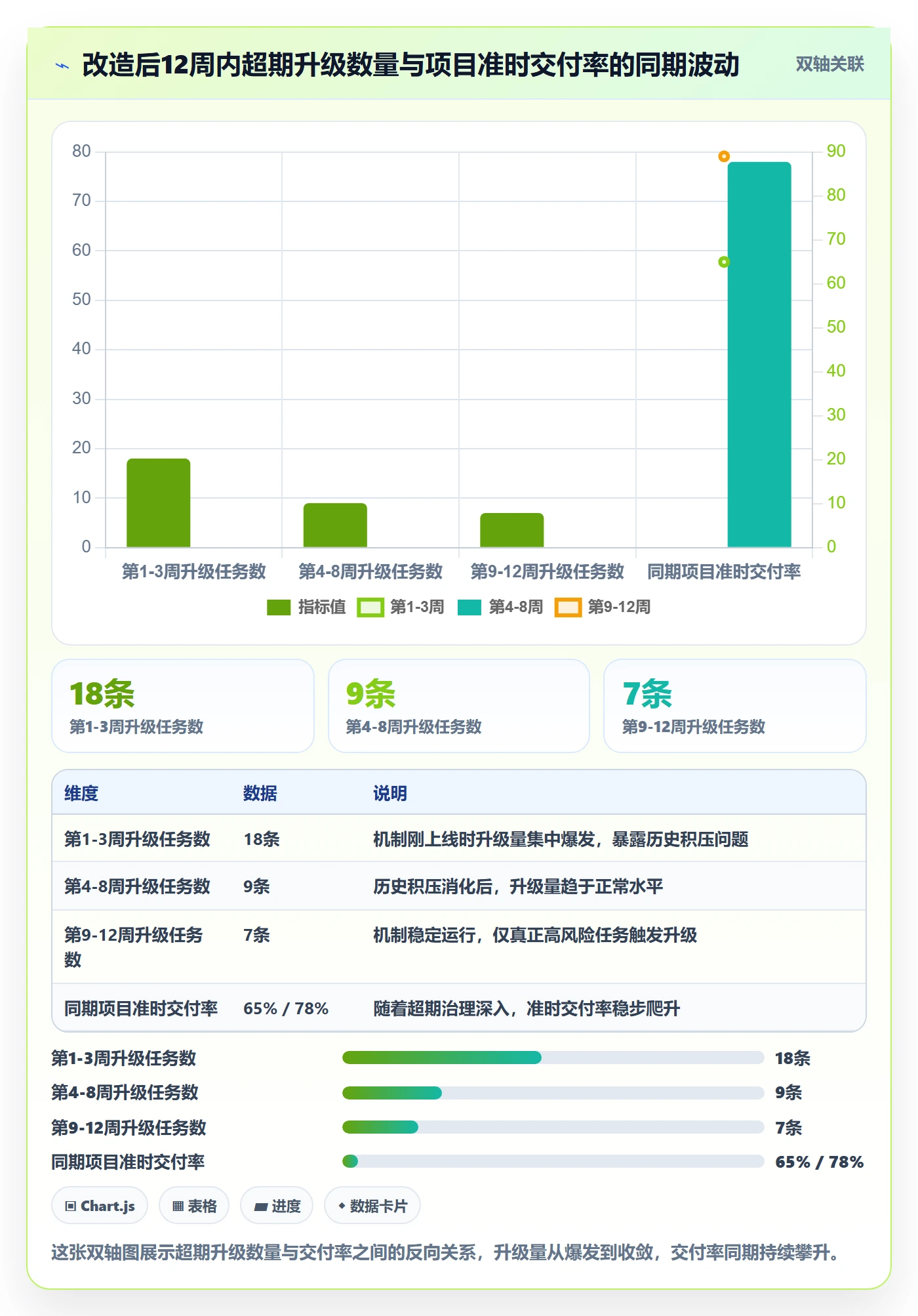
Task: Select the 7条 stat card
Action: click(x=735, y=706)
